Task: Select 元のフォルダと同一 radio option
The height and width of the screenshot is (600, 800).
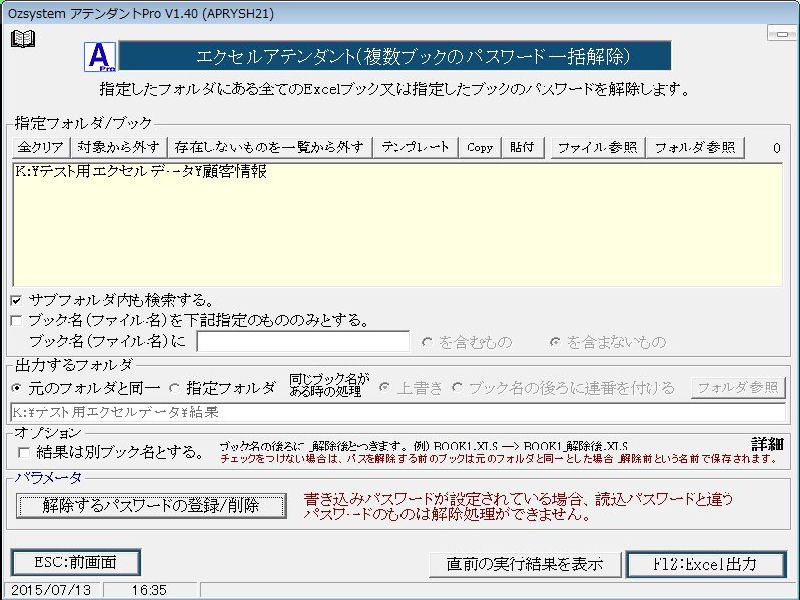Action: 17,388
